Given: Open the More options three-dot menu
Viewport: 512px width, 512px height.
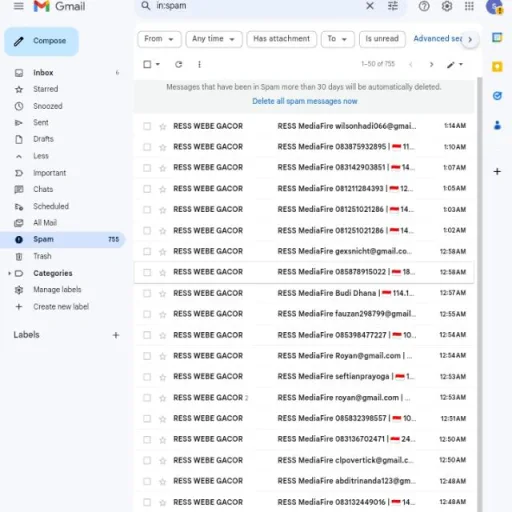Looking at the screenshot, I should point(199,64).
